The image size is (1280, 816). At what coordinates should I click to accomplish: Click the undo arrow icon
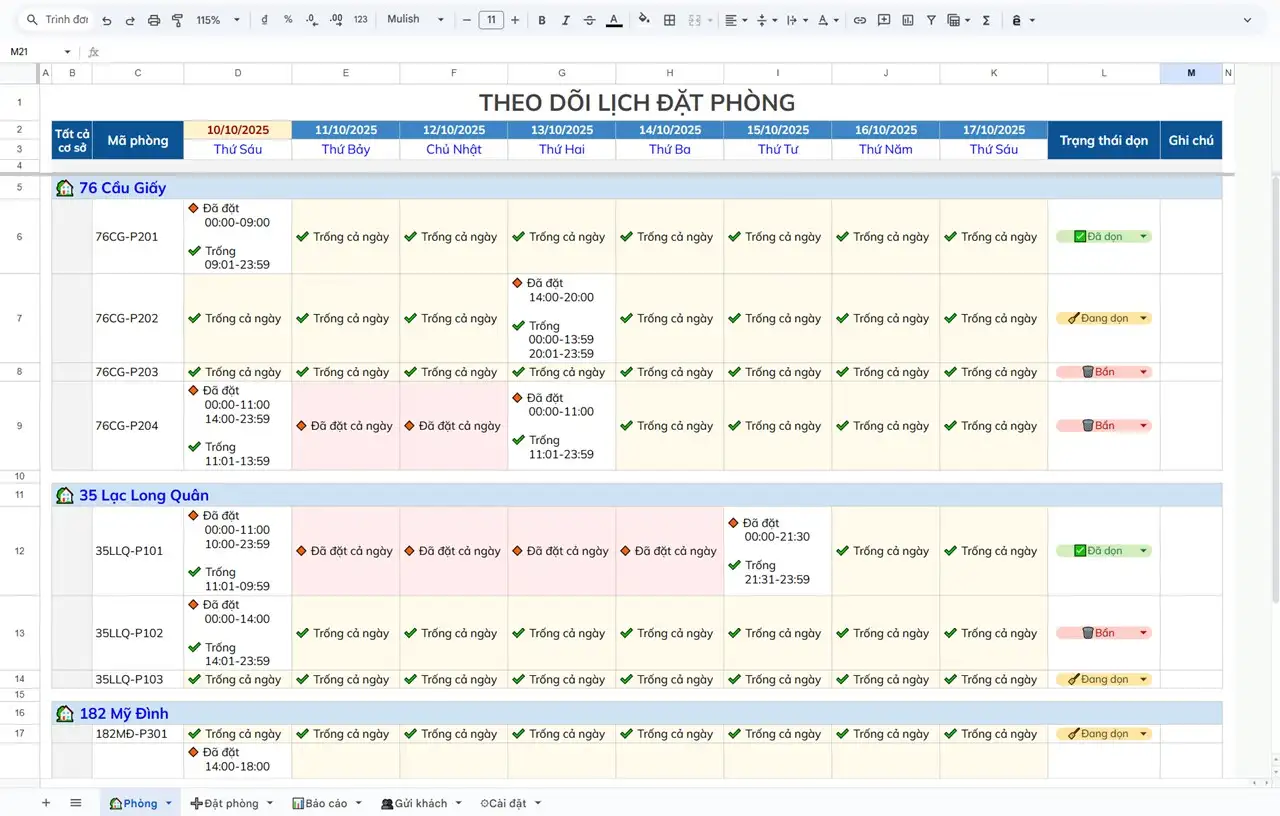coord(106,20)
